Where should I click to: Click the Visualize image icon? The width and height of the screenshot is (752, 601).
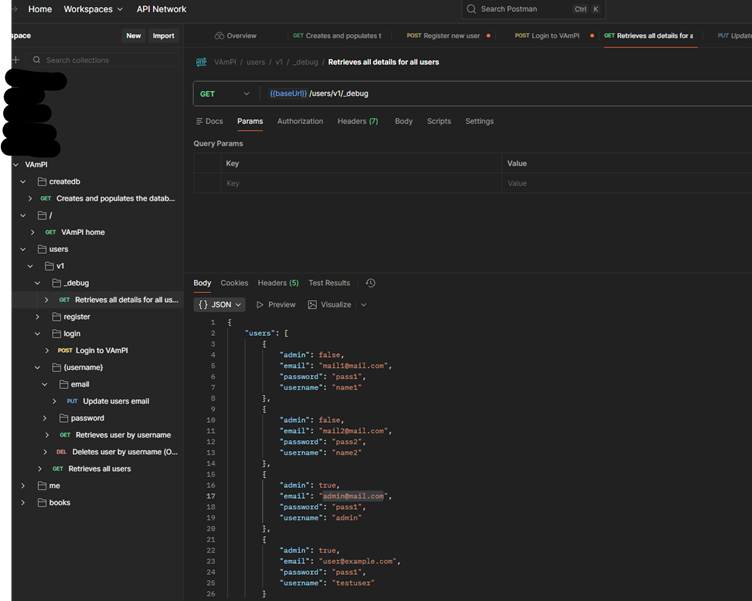312,305
